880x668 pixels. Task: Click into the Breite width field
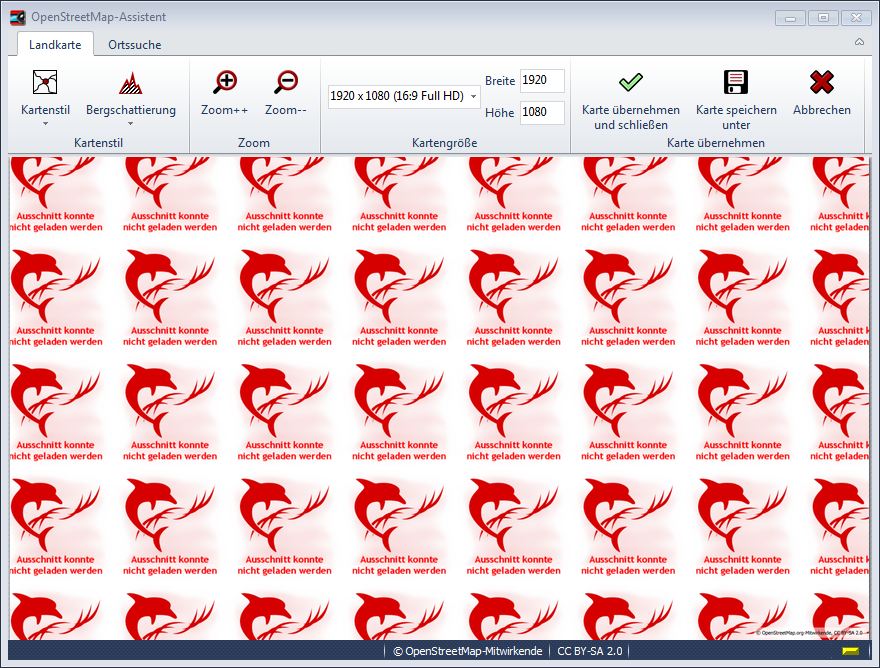542,81
